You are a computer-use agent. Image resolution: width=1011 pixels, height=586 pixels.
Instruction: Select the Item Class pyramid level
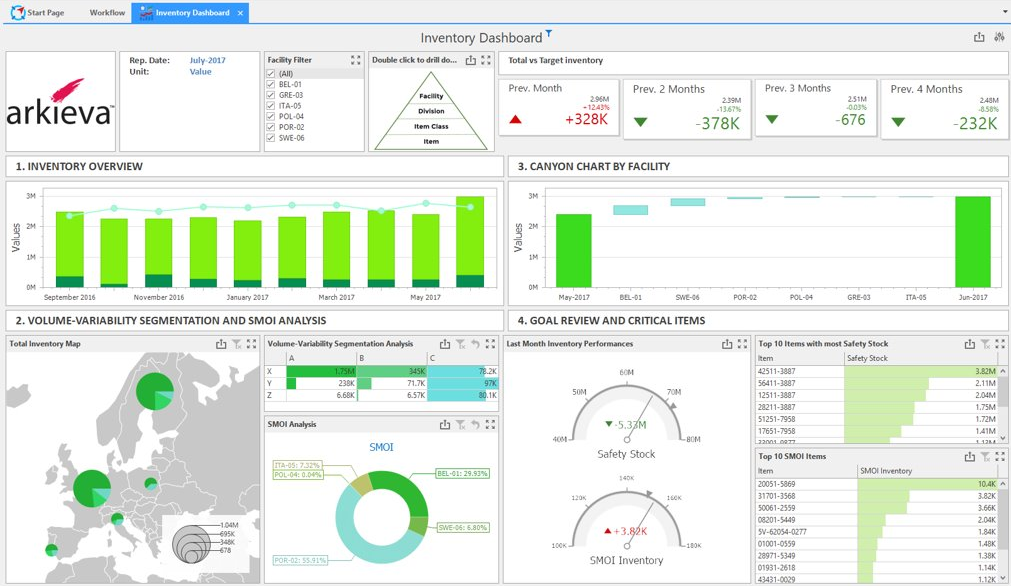click(431, 126)
